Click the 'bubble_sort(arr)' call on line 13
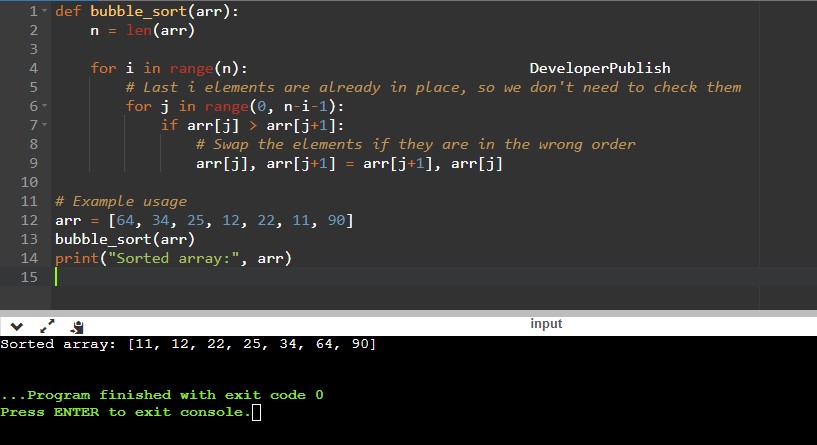The width and height of the screenshot is (817, 445). tap(125, 239)
